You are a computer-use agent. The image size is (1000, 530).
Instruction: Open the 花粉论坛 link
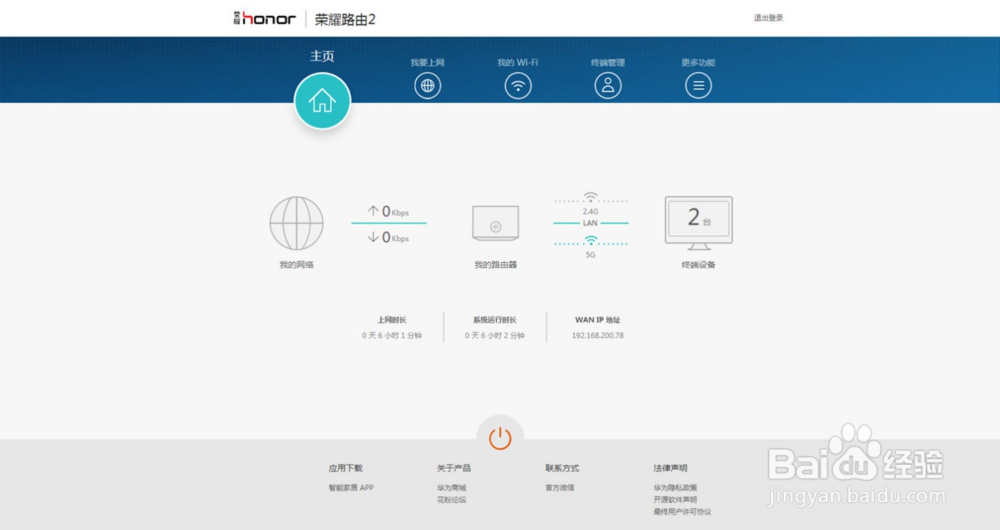[x=452, y=500]
